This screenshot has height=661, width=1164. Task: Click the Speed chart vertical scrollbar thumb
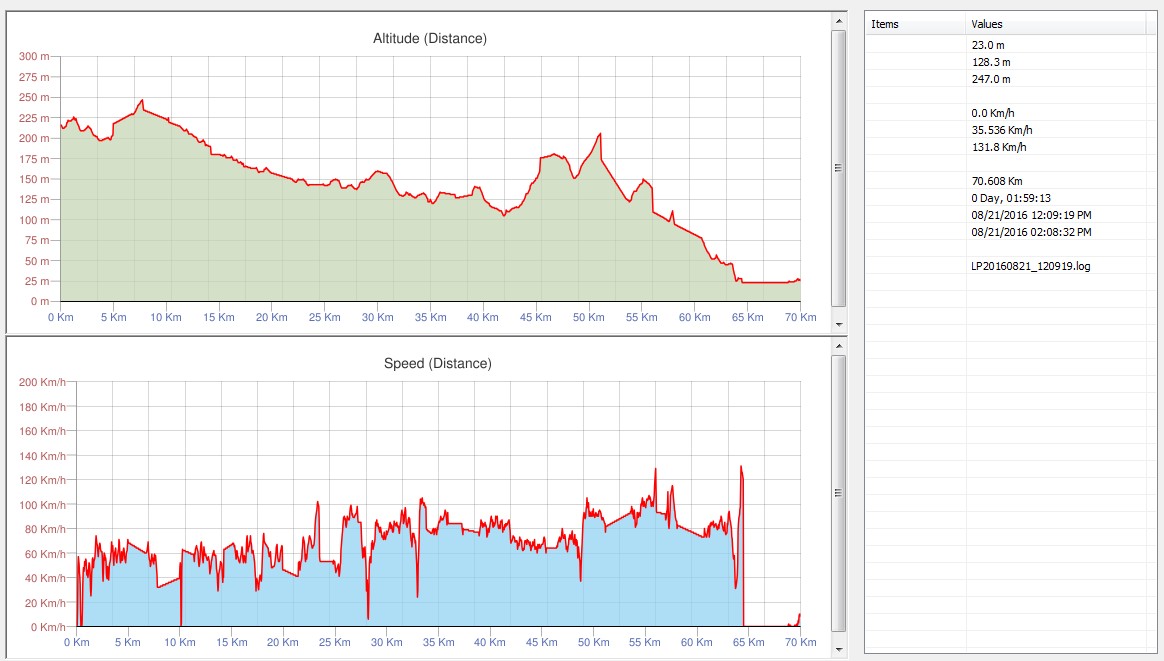[838, 492]
